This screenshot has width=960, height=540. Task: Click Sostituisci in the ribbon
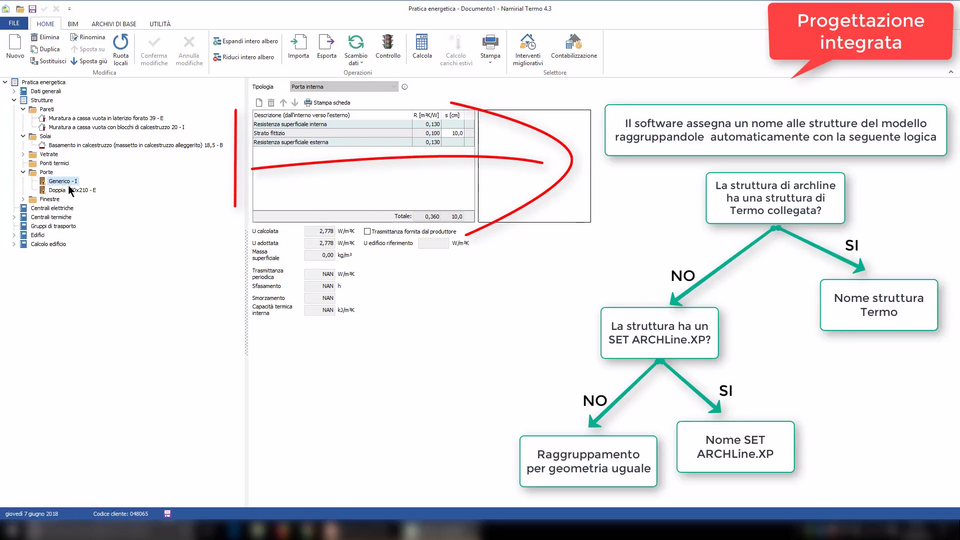[48, 61]
